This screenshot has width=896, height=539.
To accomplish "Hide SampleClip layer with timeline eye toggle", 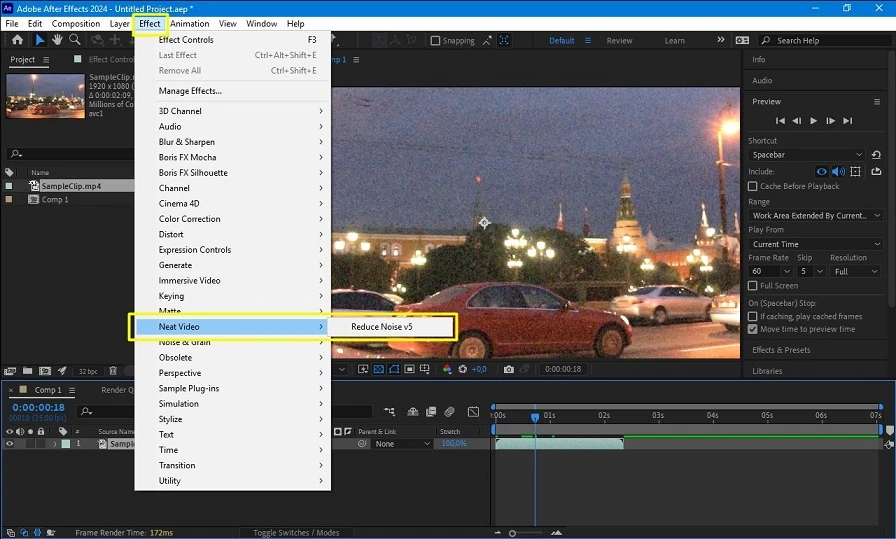I will [9, 444].
